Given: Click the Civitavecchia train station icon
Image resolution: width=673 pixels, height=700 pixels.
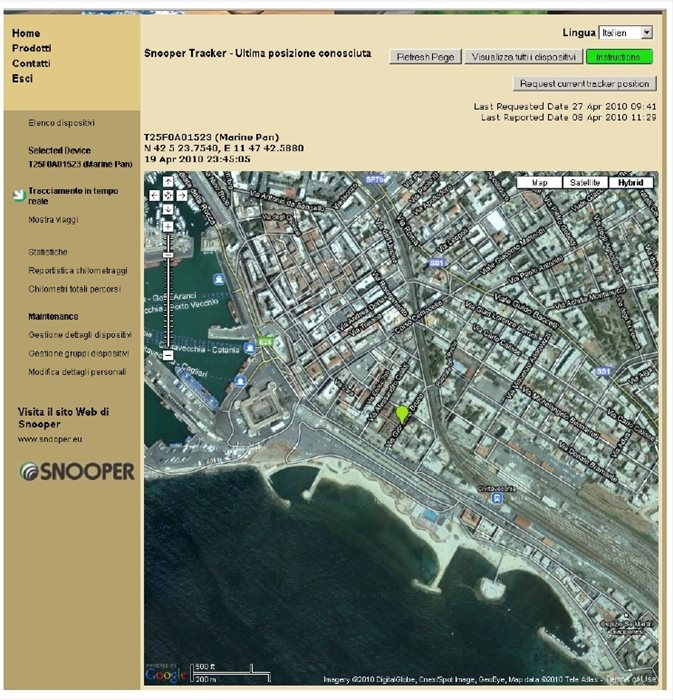Looking at the screenshot, I should point(497,498).
